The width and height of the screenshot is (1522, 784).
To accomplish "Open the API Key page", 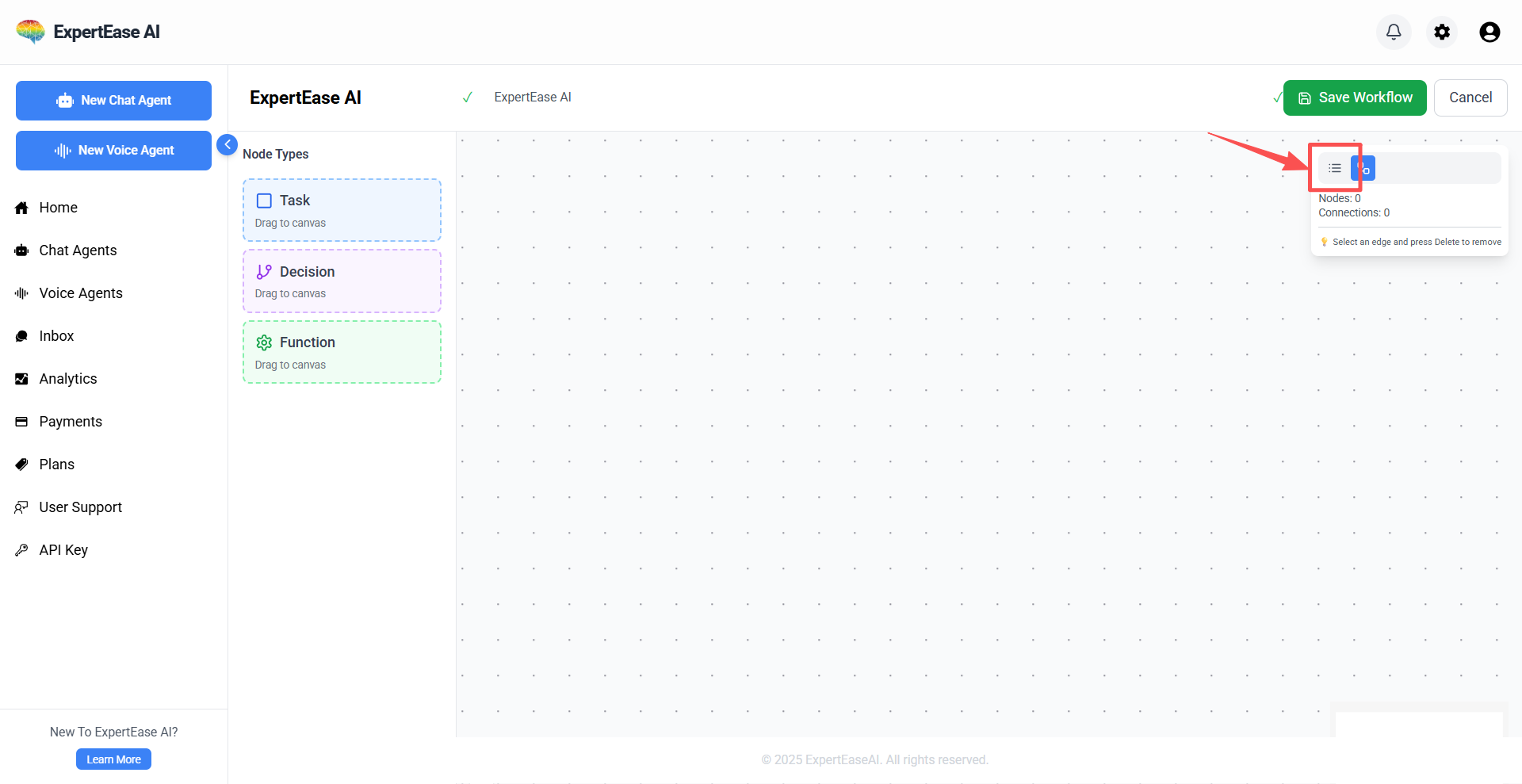I will point(63,550).
